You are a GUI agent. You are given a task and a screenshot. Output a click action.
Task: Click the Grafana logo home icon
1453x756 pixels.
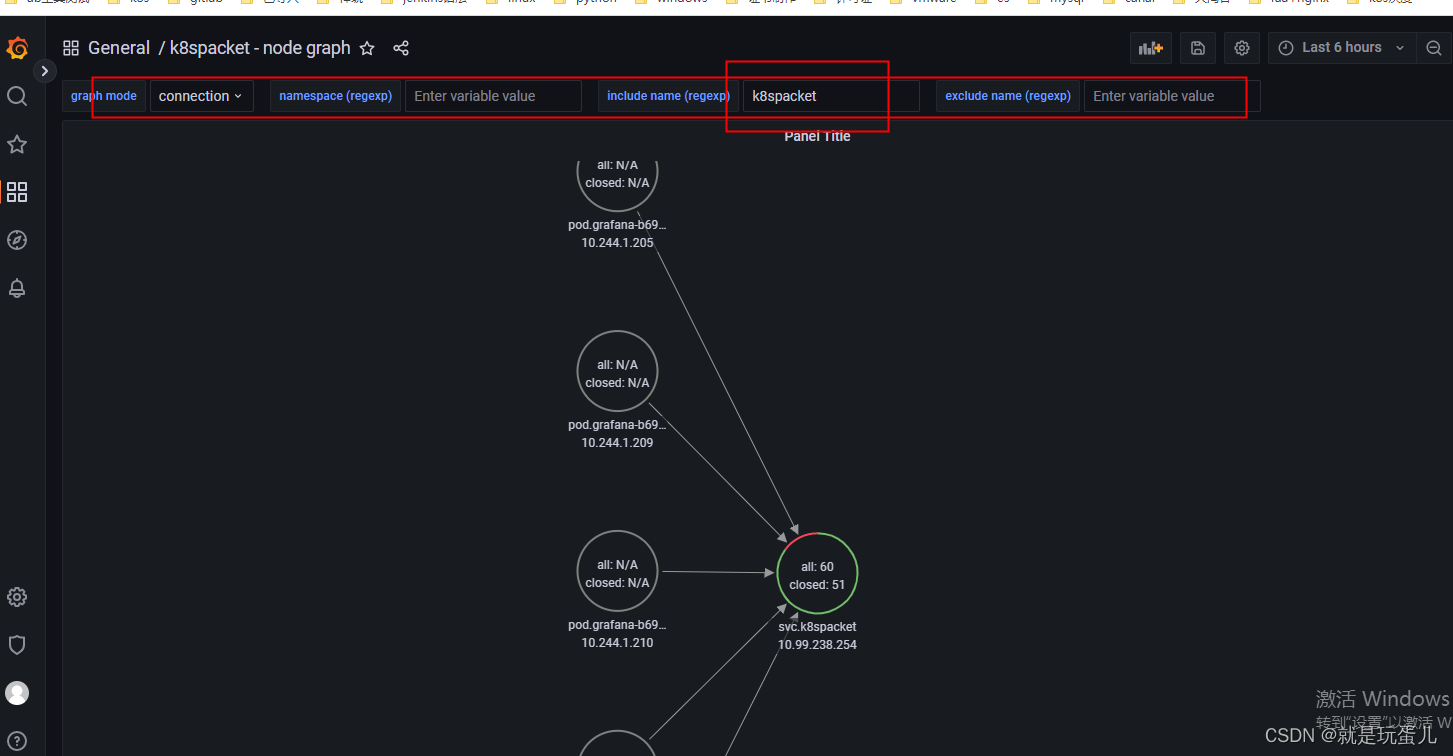(17, 48)
